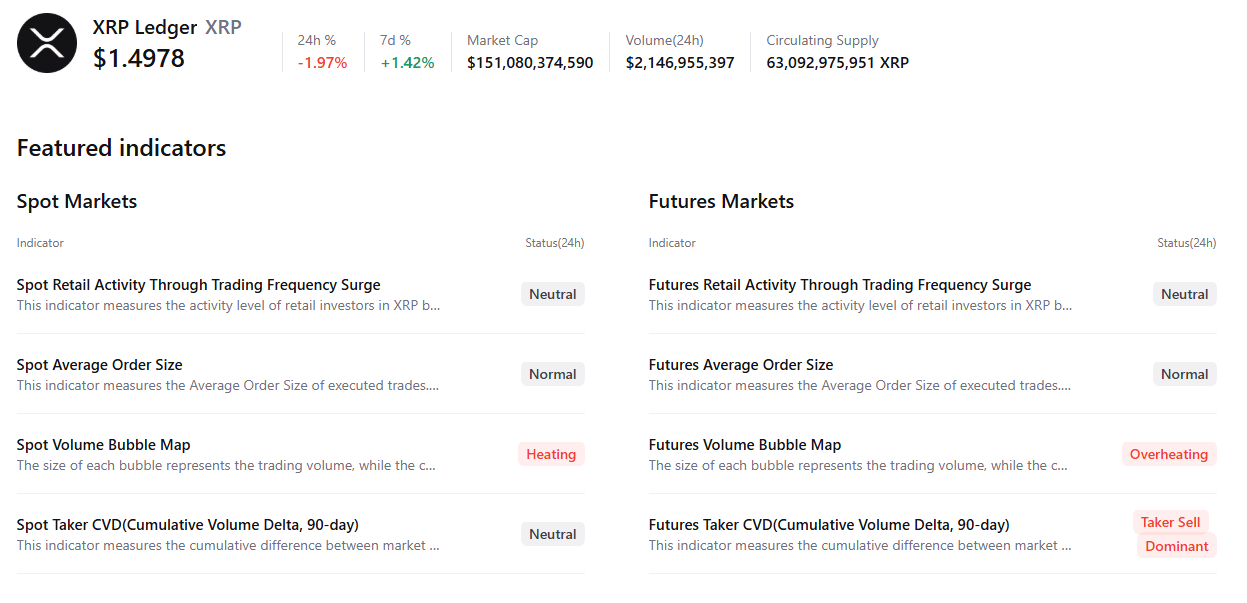
Task: Click the Dominant badge
Action: click(1177, 546)
